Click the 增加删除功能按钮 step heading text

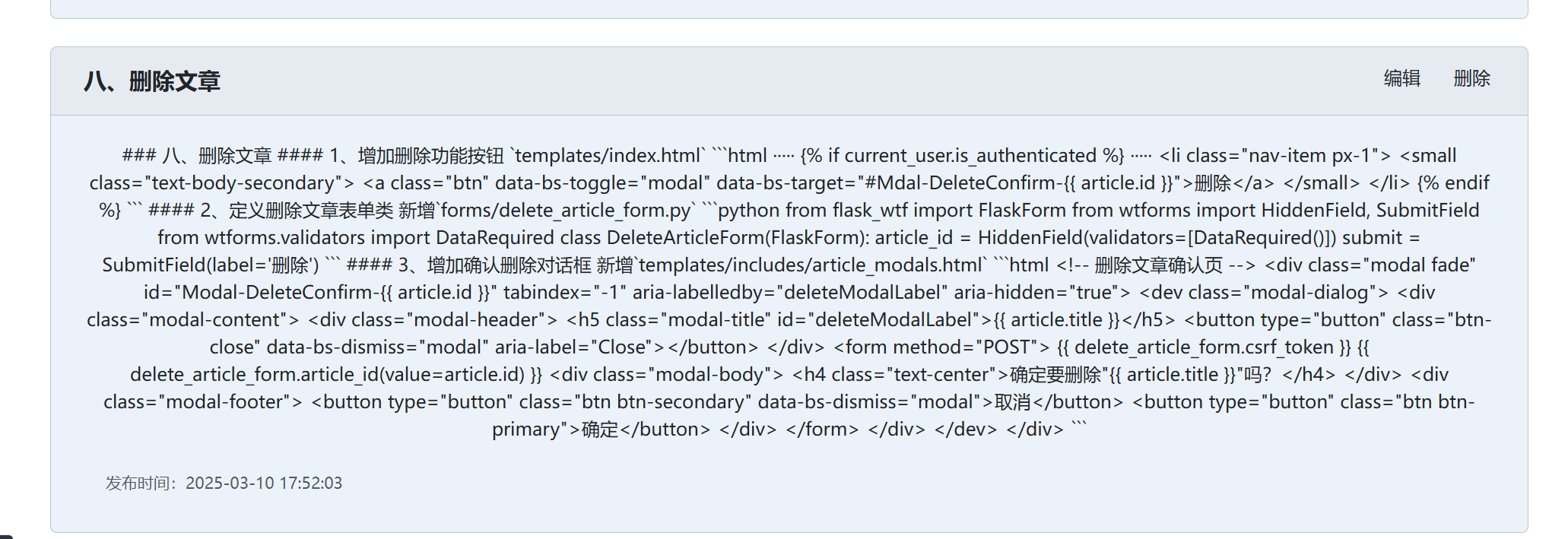click(430, 156)
